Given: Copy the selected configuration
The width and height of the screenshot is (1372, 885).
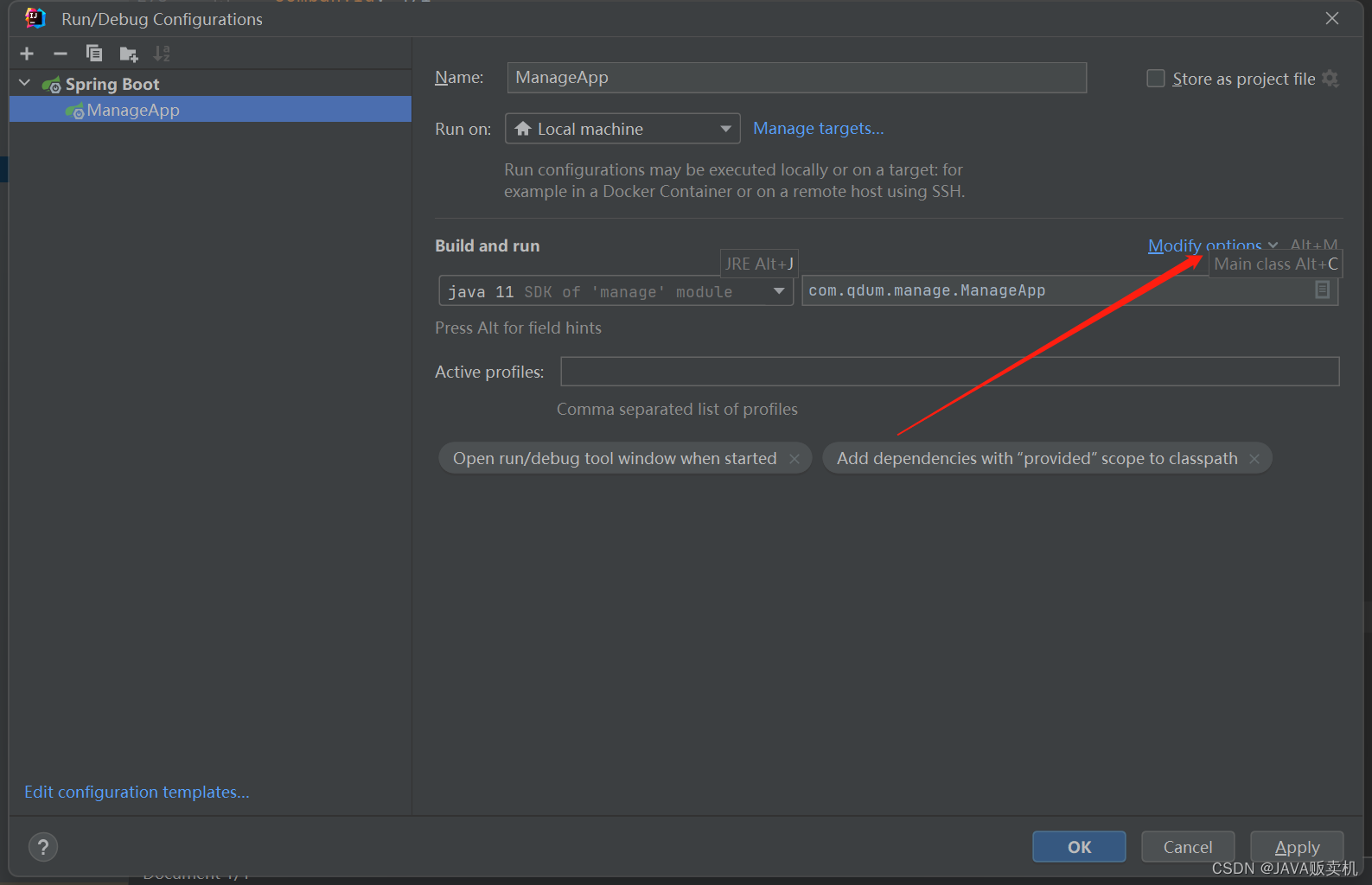Looking at the screenshot, I should 94,54.
